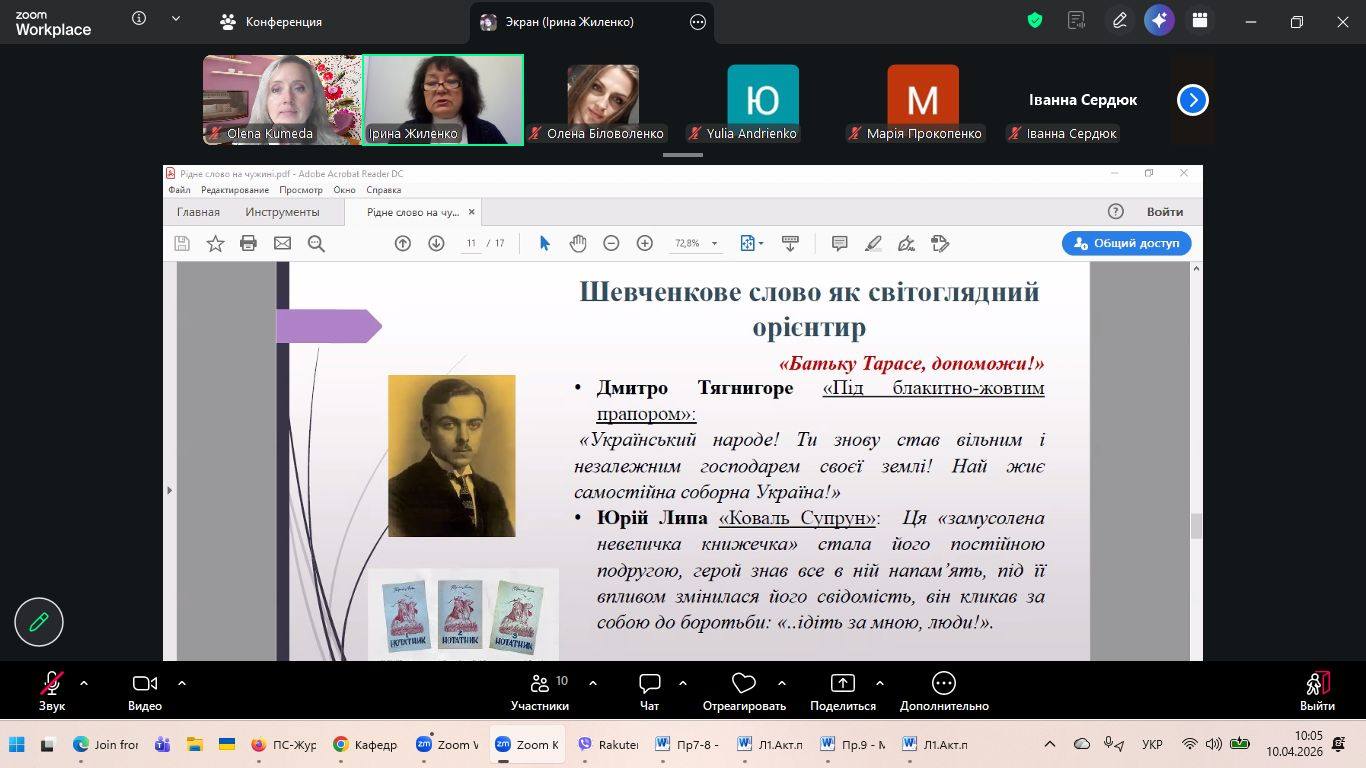Image resolution: width=1366 pixels, height=768 pixels.
Task: Click the PDF vertical scrollbar thumb
Action: click(x=1195, y=526)
